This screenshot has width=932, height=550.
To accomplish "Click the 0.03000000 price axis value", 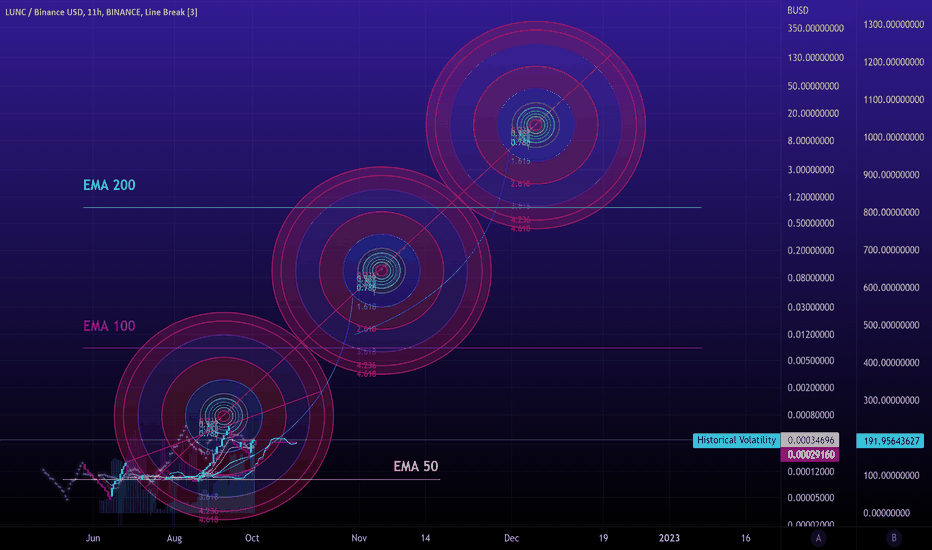I will pos(811,307).
